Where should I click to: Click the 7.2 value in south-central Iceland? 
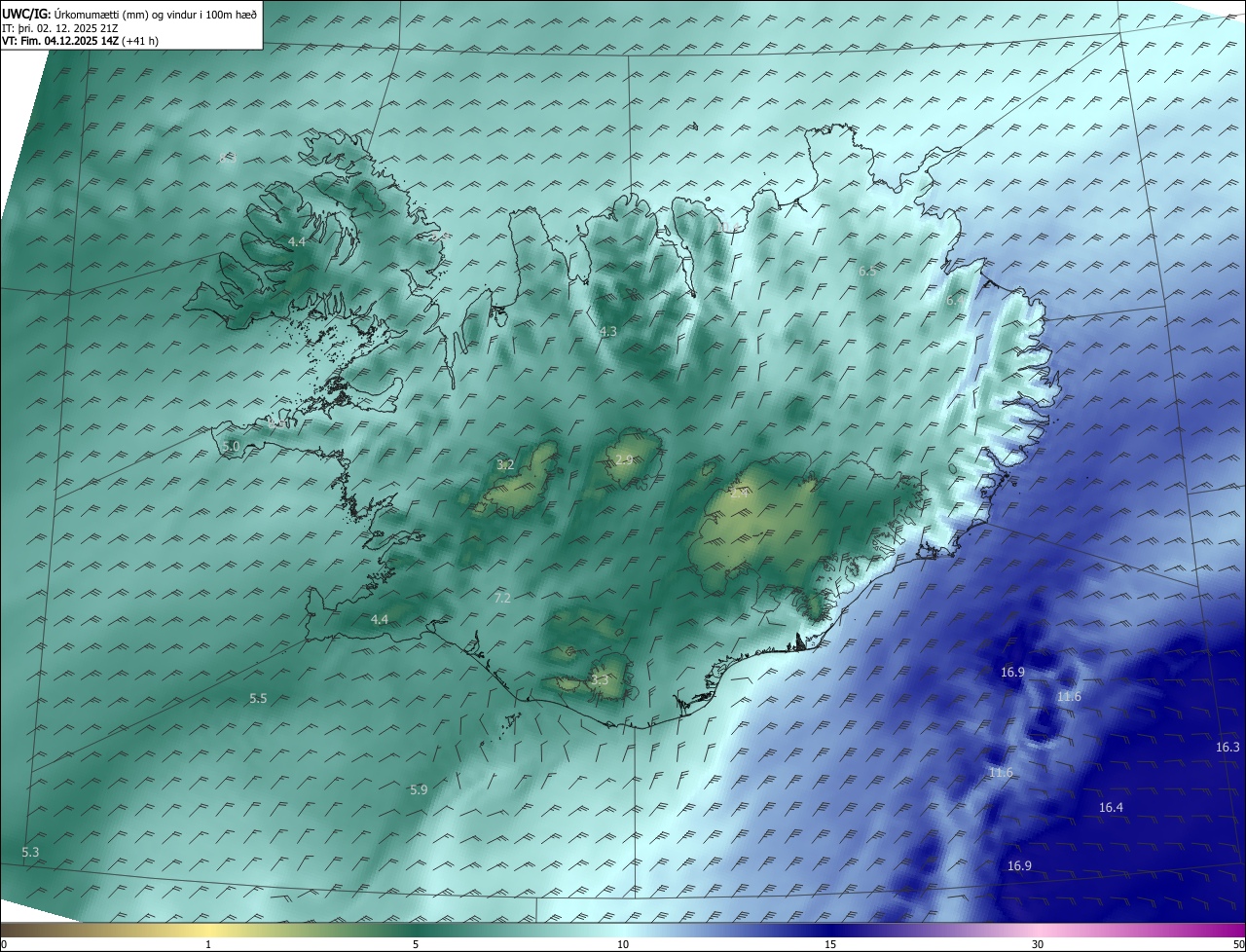pyautogui.click(x=502, y=598)
